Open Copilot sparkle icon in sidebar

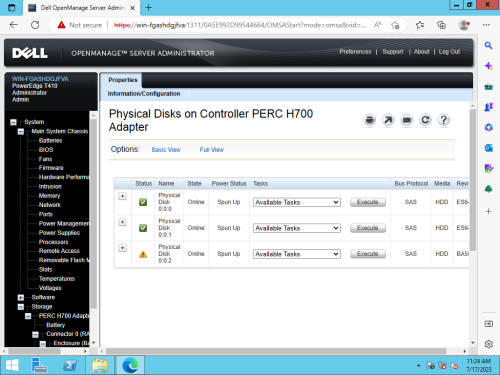click(488, 66)
